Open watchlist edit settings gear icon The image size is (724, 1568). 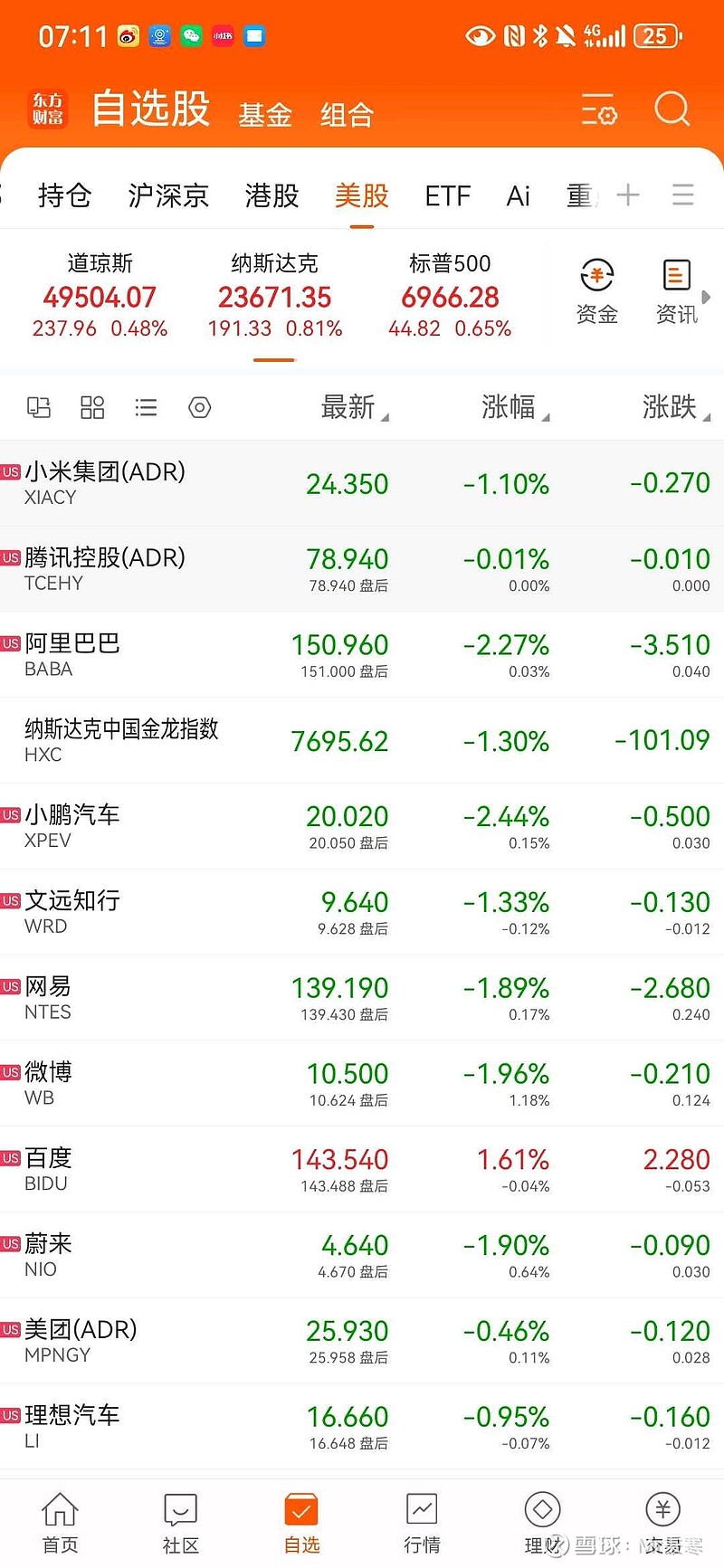199,408
